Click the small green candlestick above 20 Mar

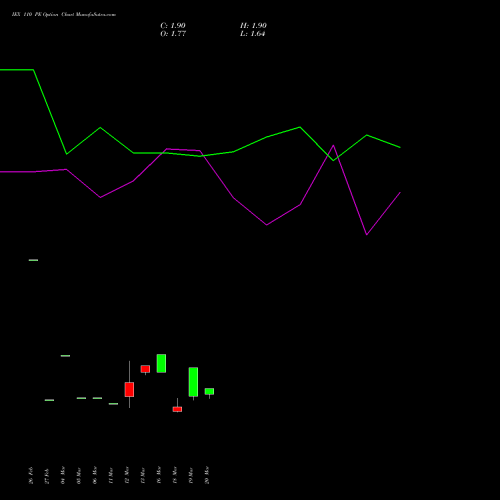click(x=209, y=391)
